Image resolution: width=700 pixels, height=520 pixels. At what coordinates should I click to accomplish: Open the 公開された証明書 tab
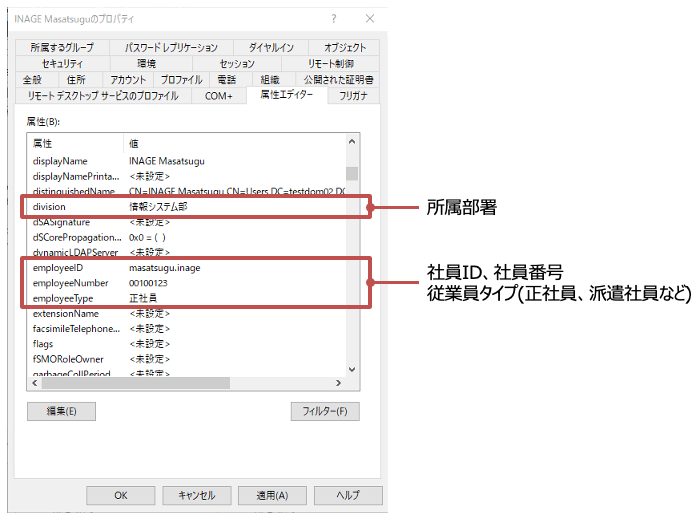(x=338, y=79)
